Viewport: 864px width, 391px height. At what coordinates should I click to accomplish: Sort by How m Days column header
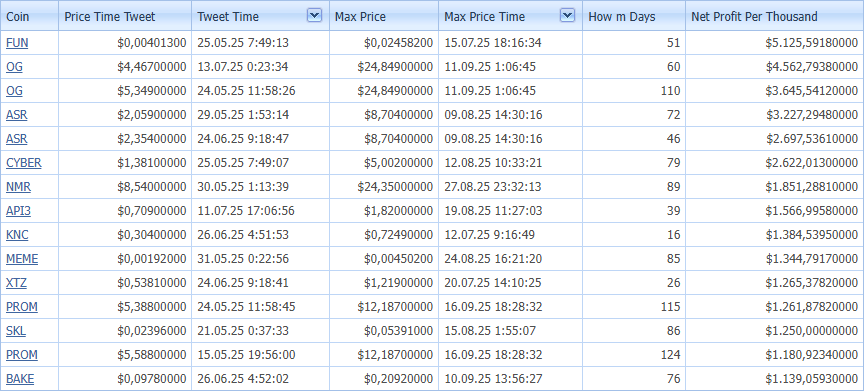[x=634, y=16]
